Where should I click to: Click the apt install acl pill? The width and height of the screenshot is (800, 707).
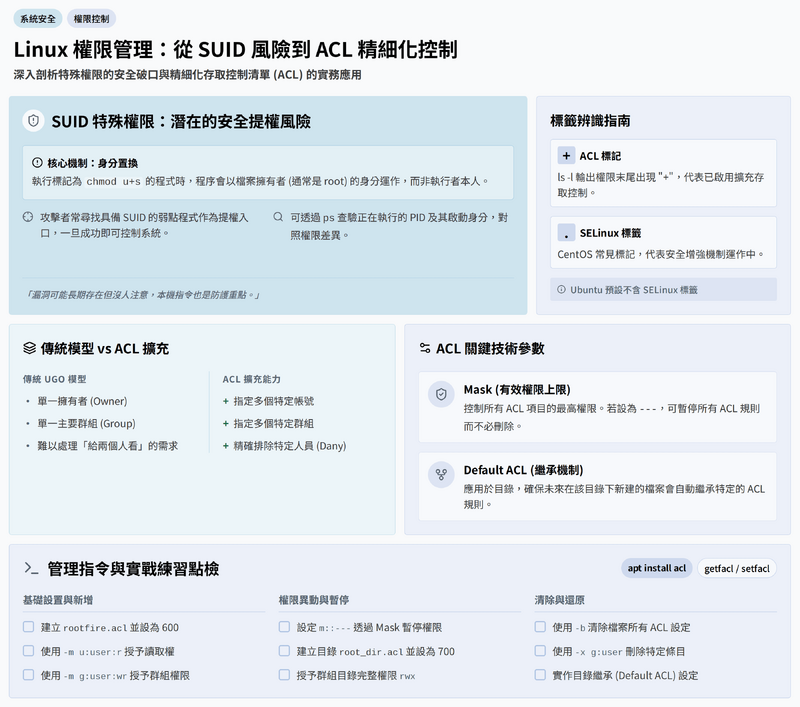tap(657, 568)
